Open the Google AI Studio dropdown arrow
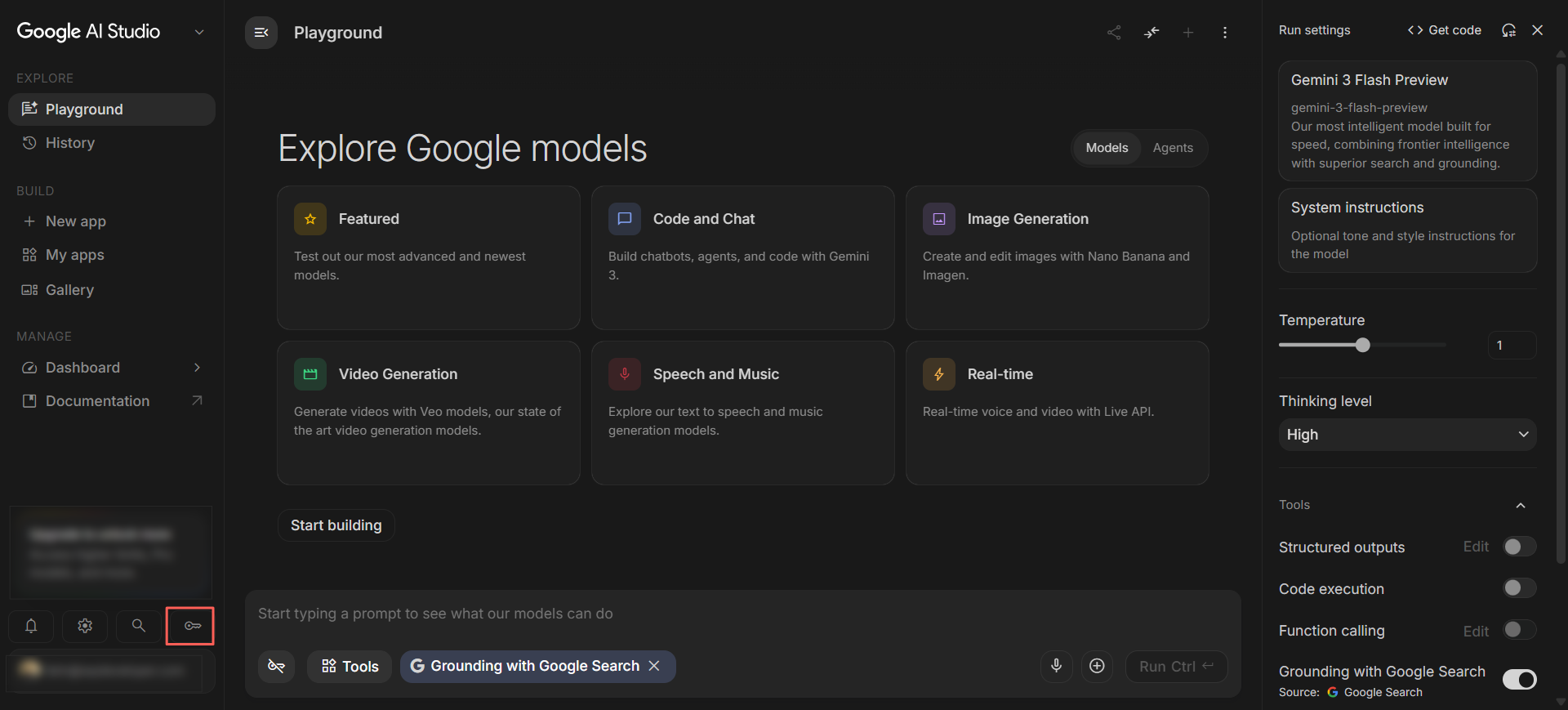This screenshot has height=710, width=1568. [199, 32]
